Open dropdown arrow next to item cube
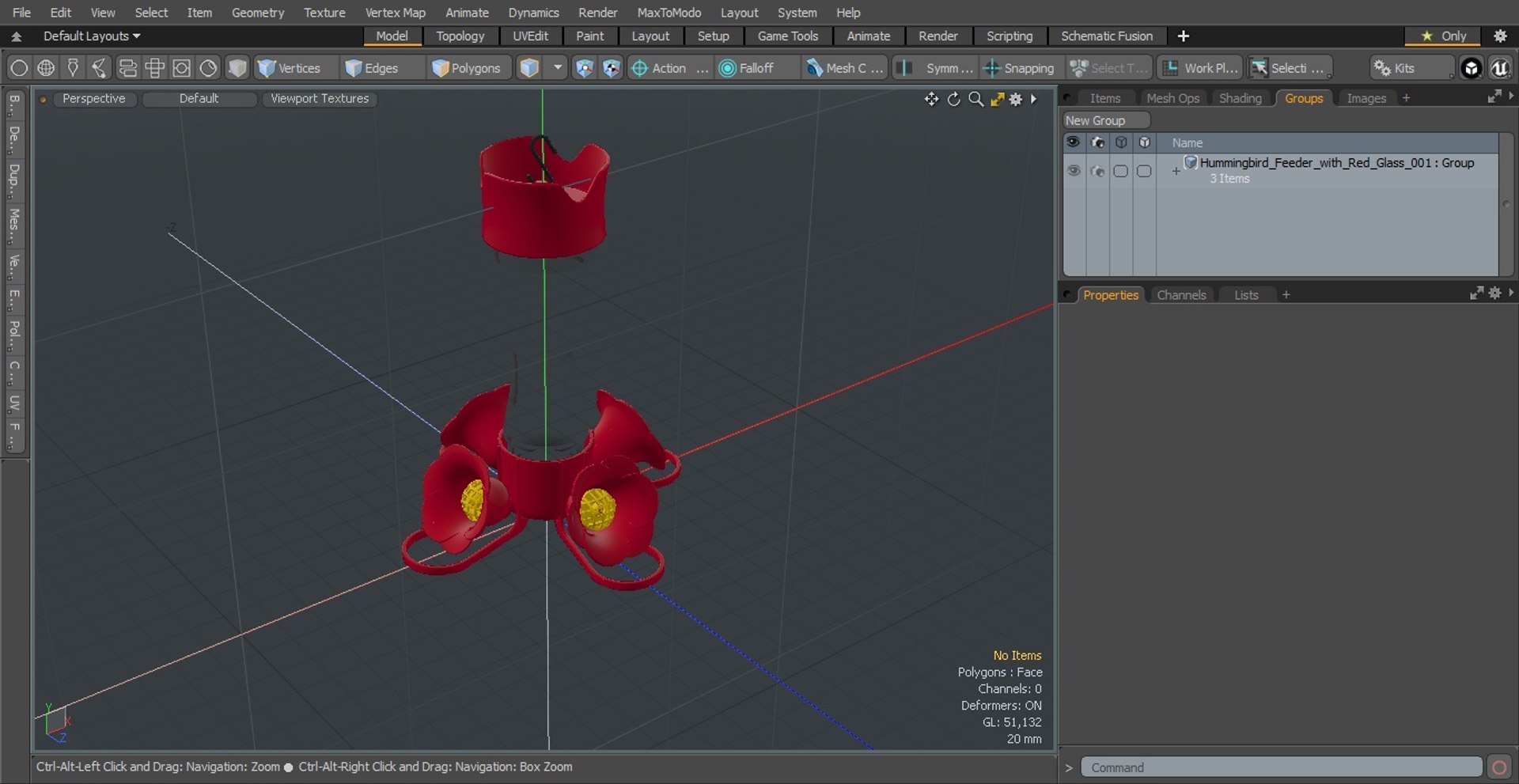 point(558,68)
